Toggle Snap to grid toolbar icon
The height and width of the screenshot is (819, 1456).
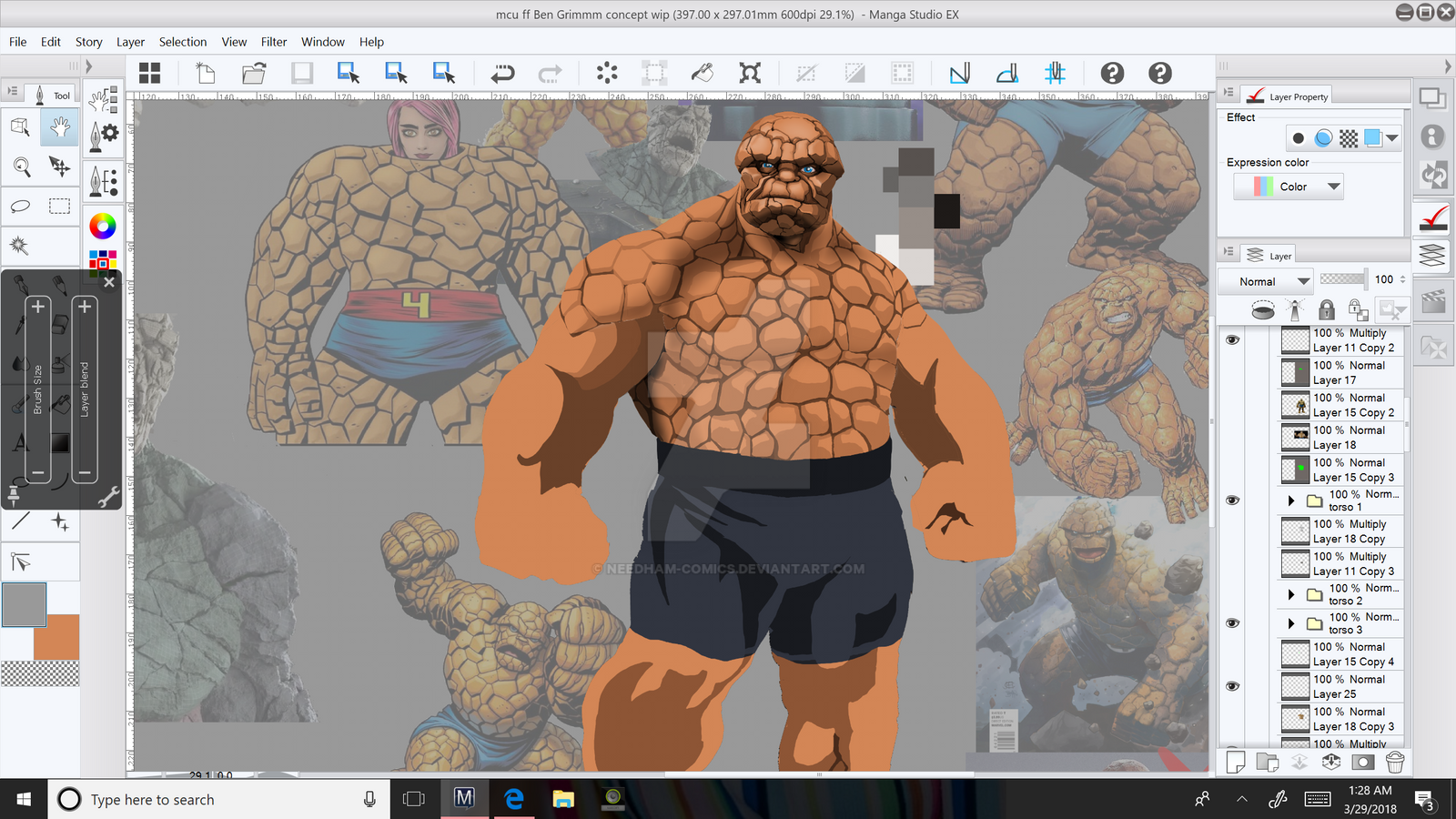(1055, 73)
